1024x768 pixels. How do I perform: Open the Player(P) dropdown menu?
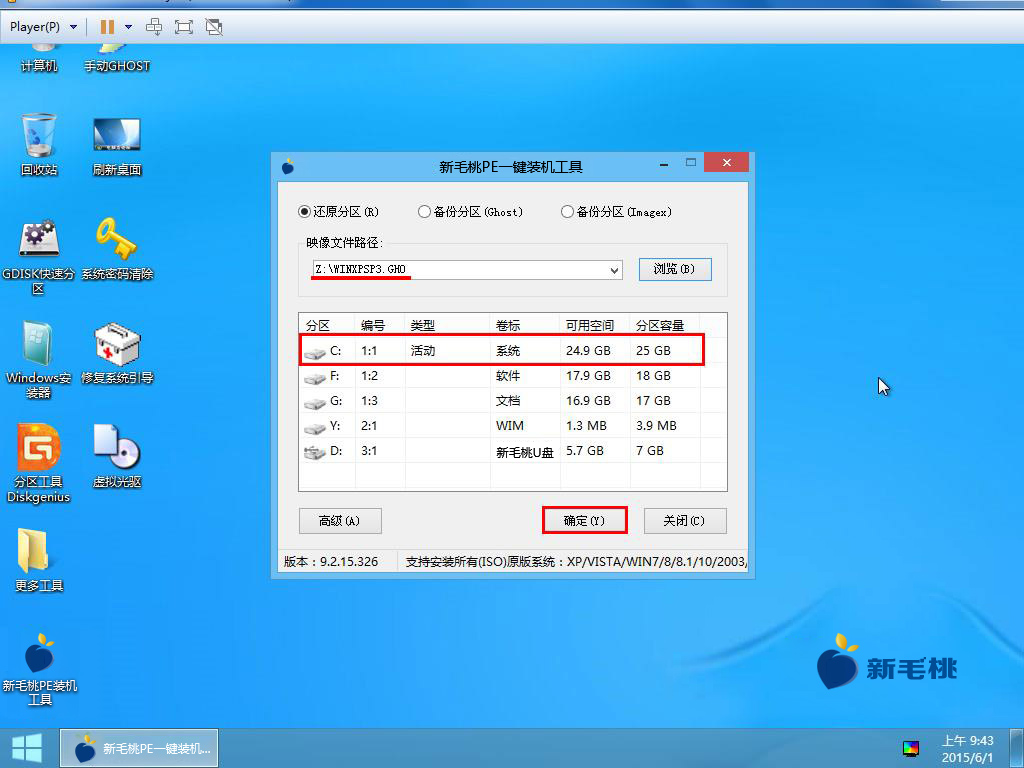pyautogui.click(x=43, y=27)
